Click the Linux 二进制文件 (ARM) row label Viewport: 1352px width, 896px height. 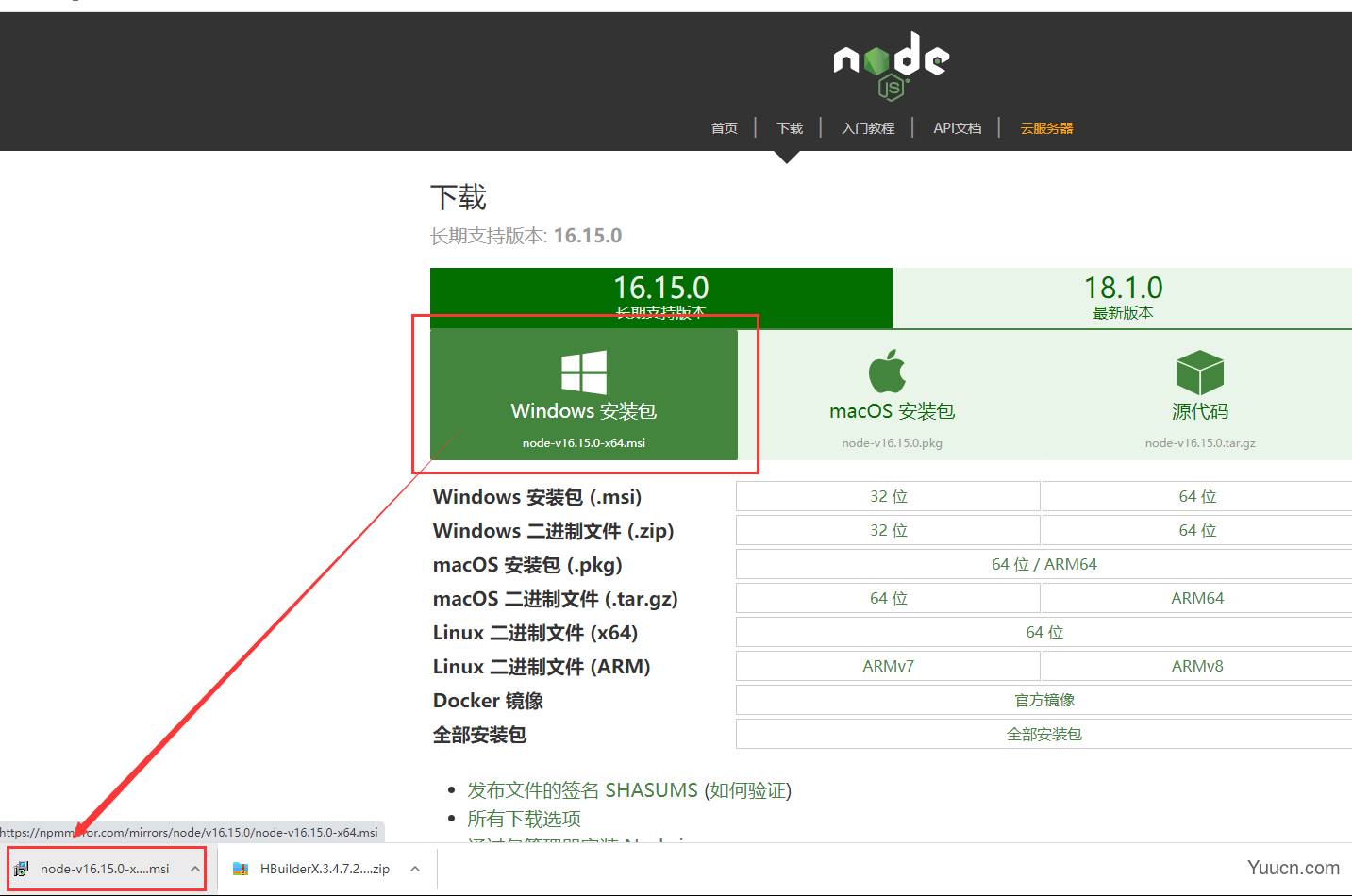[542, 667]
